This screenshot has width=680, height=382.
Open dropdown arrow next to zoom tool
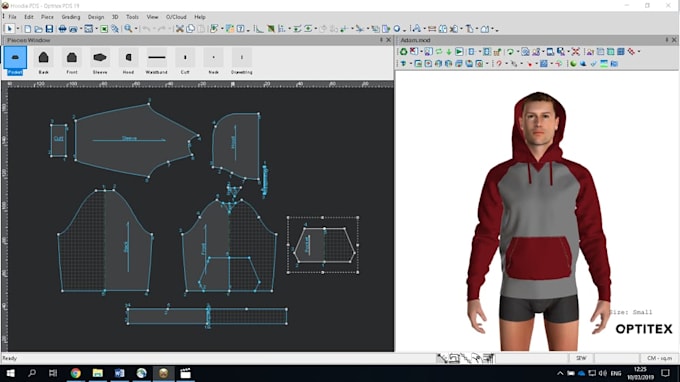[136, 29]
